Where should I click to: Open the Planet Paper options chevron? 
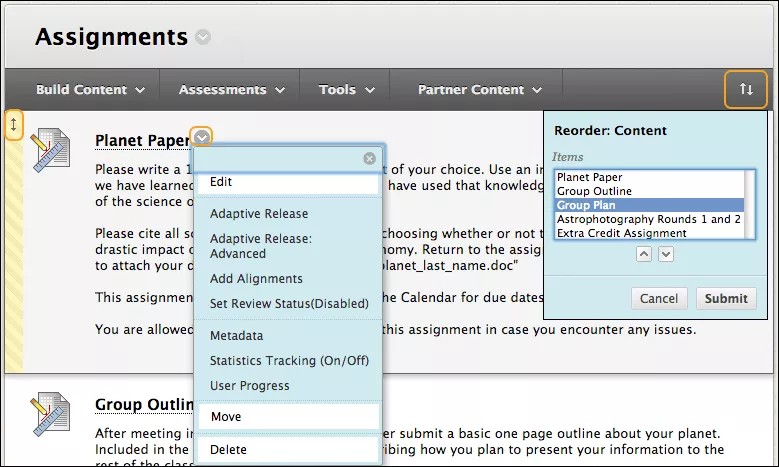203,139
